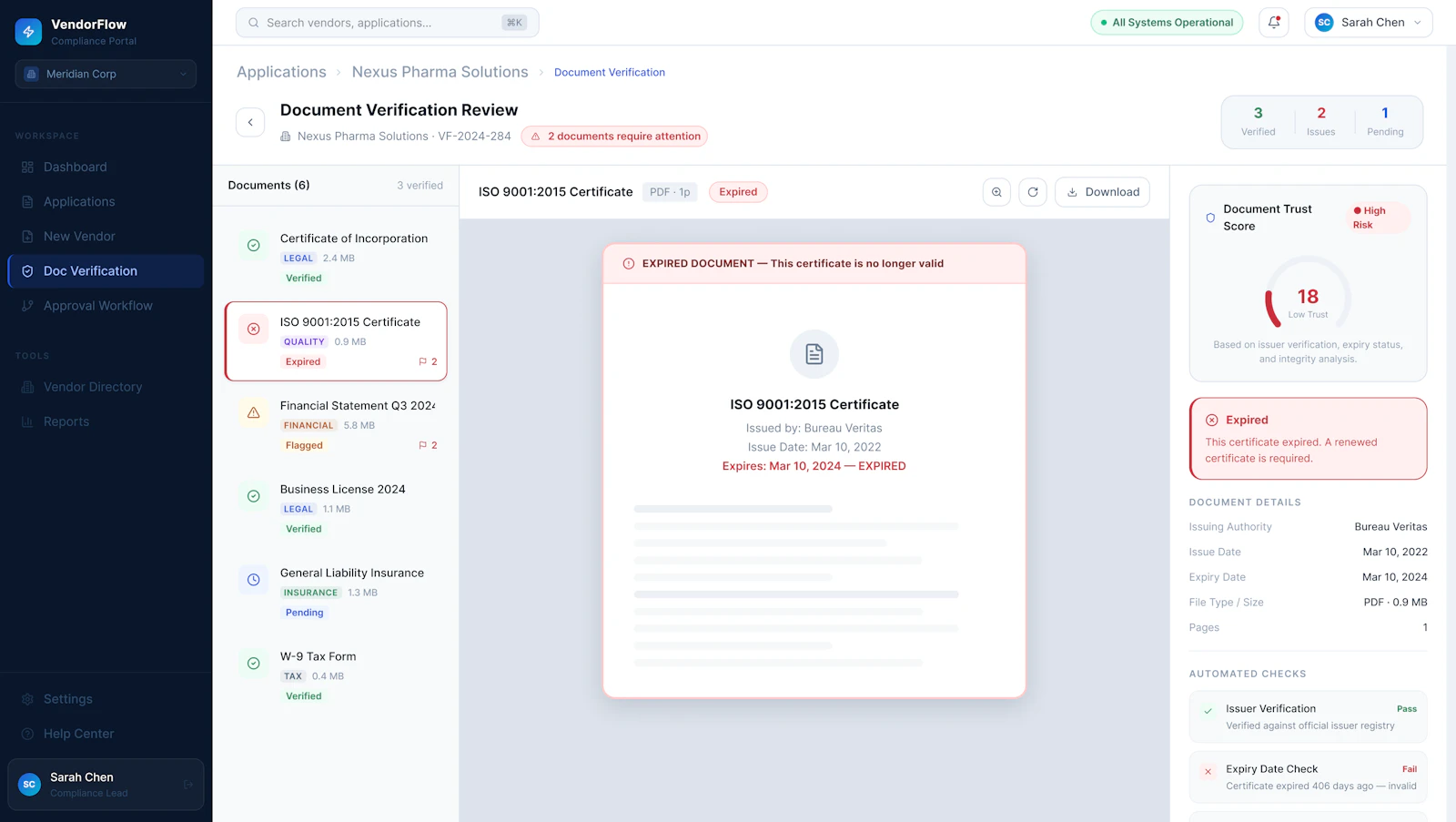Select Financial Statement Q3 2024 document
The image size is (1456, 822).
pos(336,425)
